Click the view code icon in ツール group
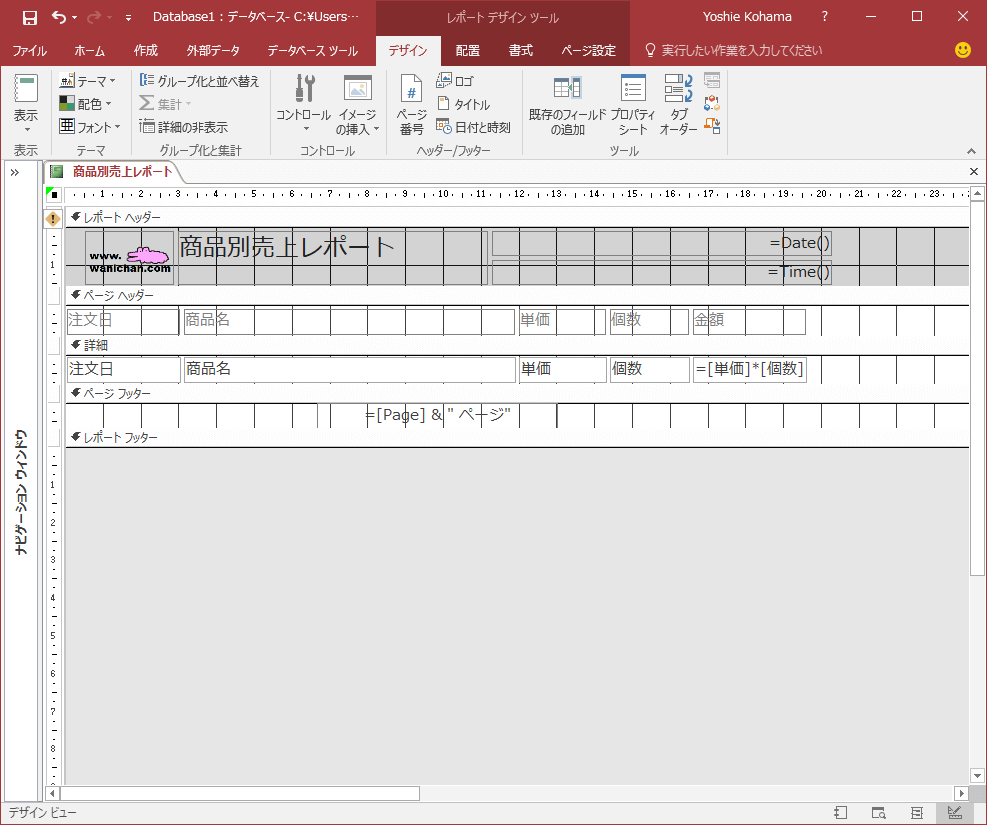987x825 pixels. (x=712, y=103)
